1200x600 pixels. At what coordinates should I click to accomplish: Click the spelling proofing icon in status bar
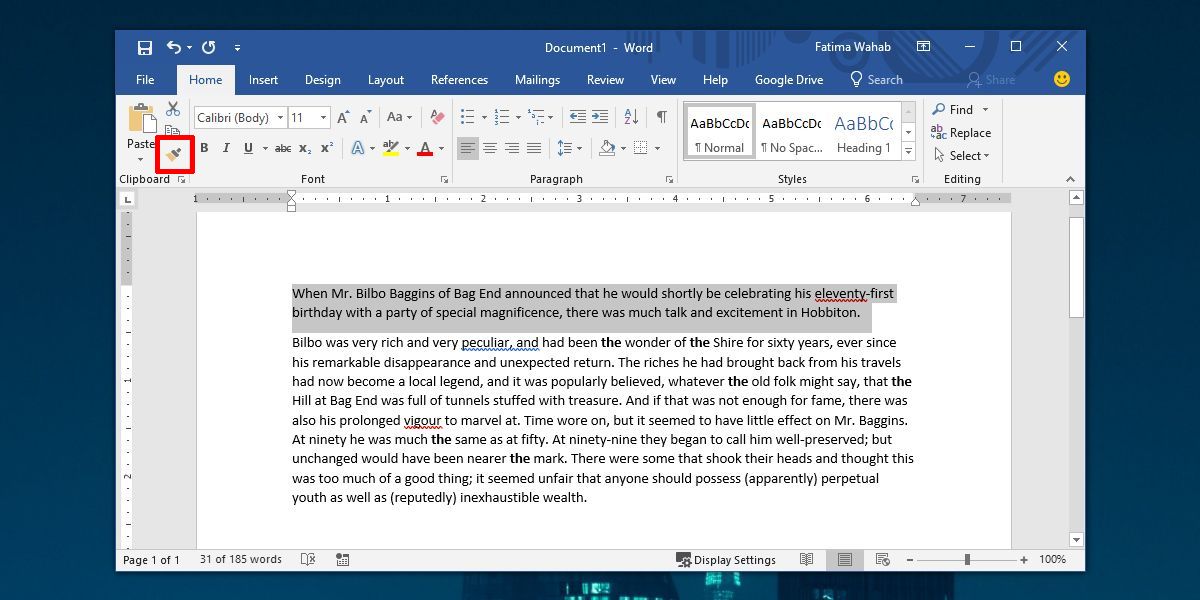pos(308,560)
